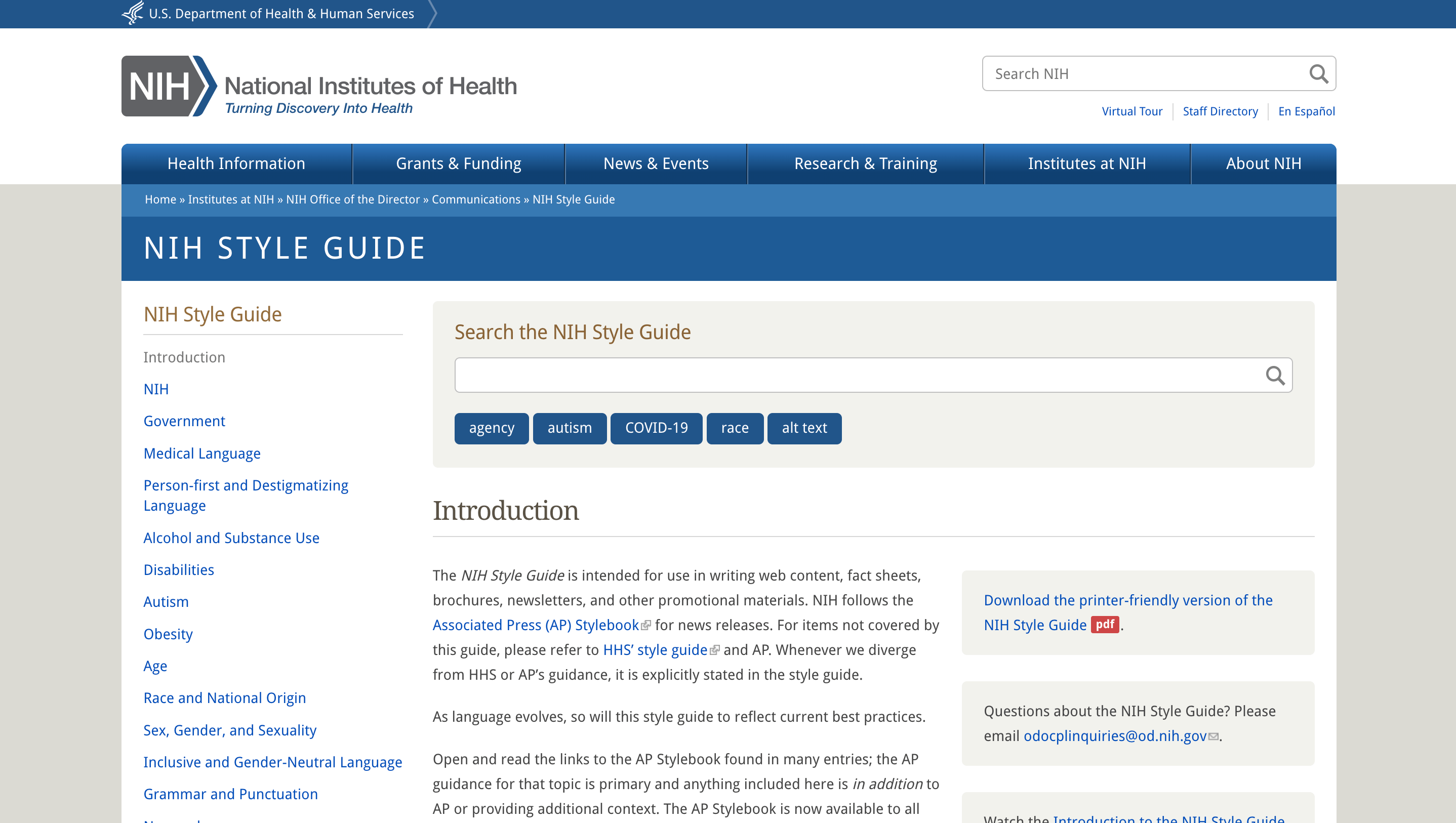Screen dimensions: 1456x823
Task: Go to Home breadcrumb
Action: (160, 199)
